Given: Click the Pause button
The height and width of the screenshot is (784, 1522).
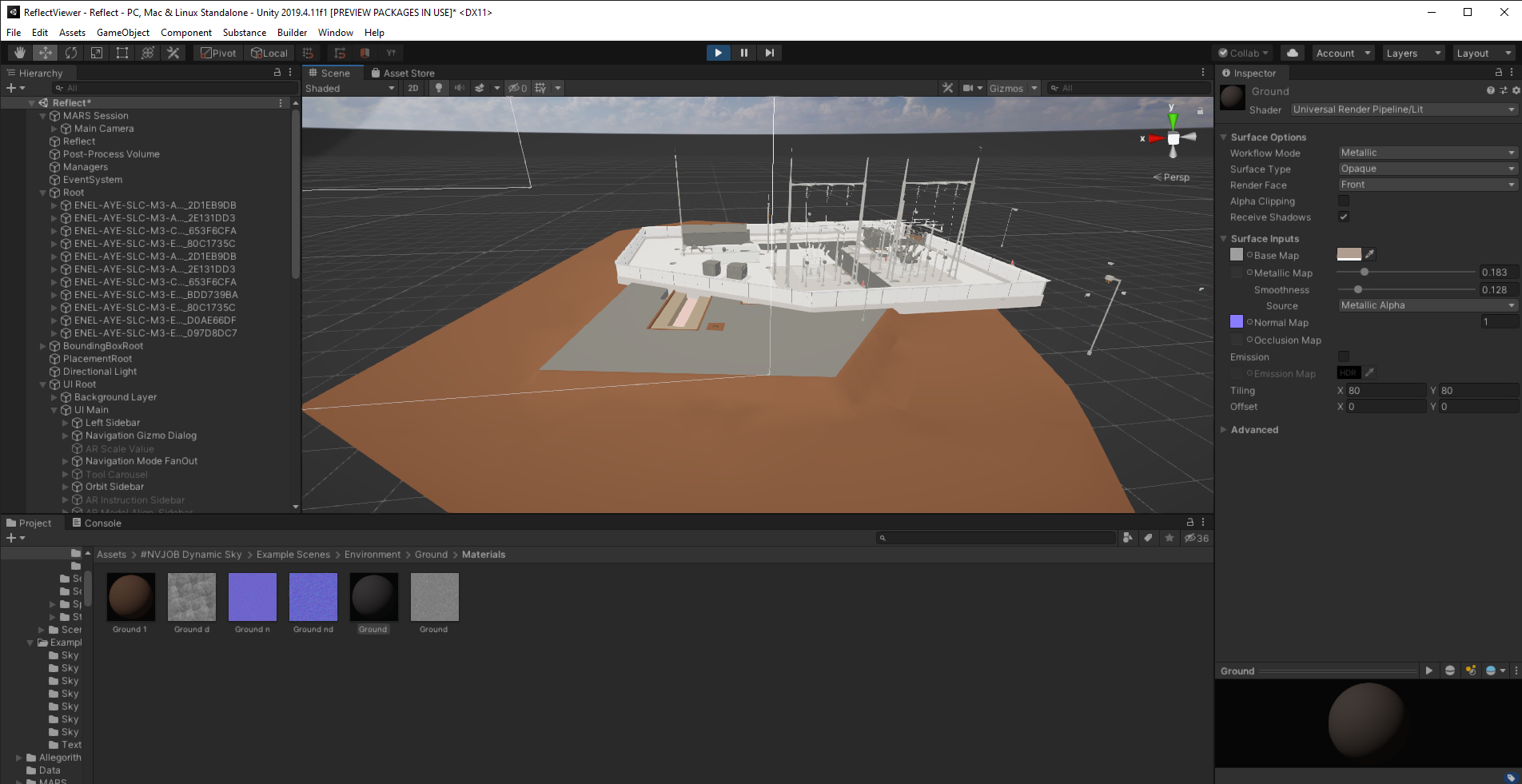Looking at the screenshot, I should (744, 53).
